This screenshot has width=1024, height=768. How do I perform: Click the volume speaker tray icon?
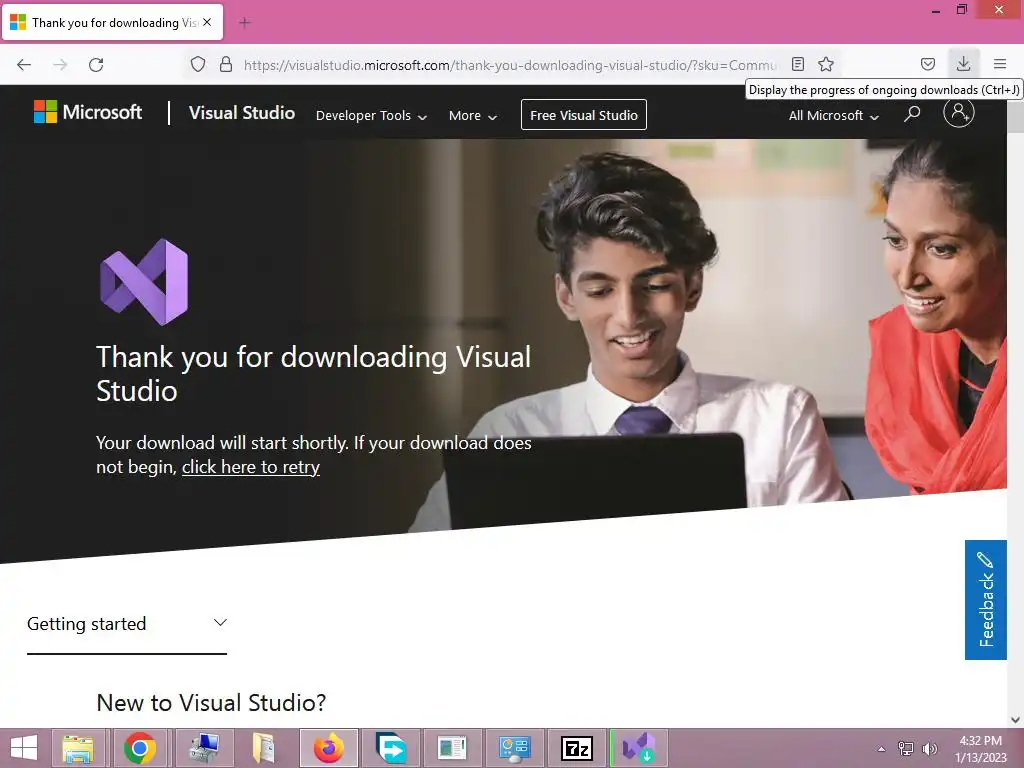(x=929, y=749)
